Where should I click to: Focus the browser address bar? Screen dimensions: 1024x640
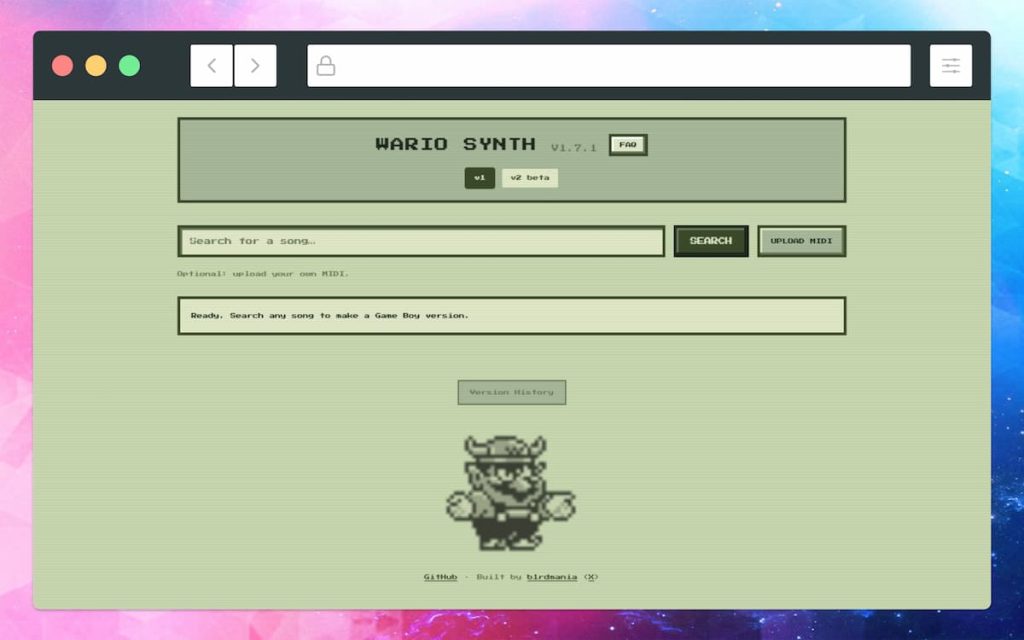click(x=609, y=65)
